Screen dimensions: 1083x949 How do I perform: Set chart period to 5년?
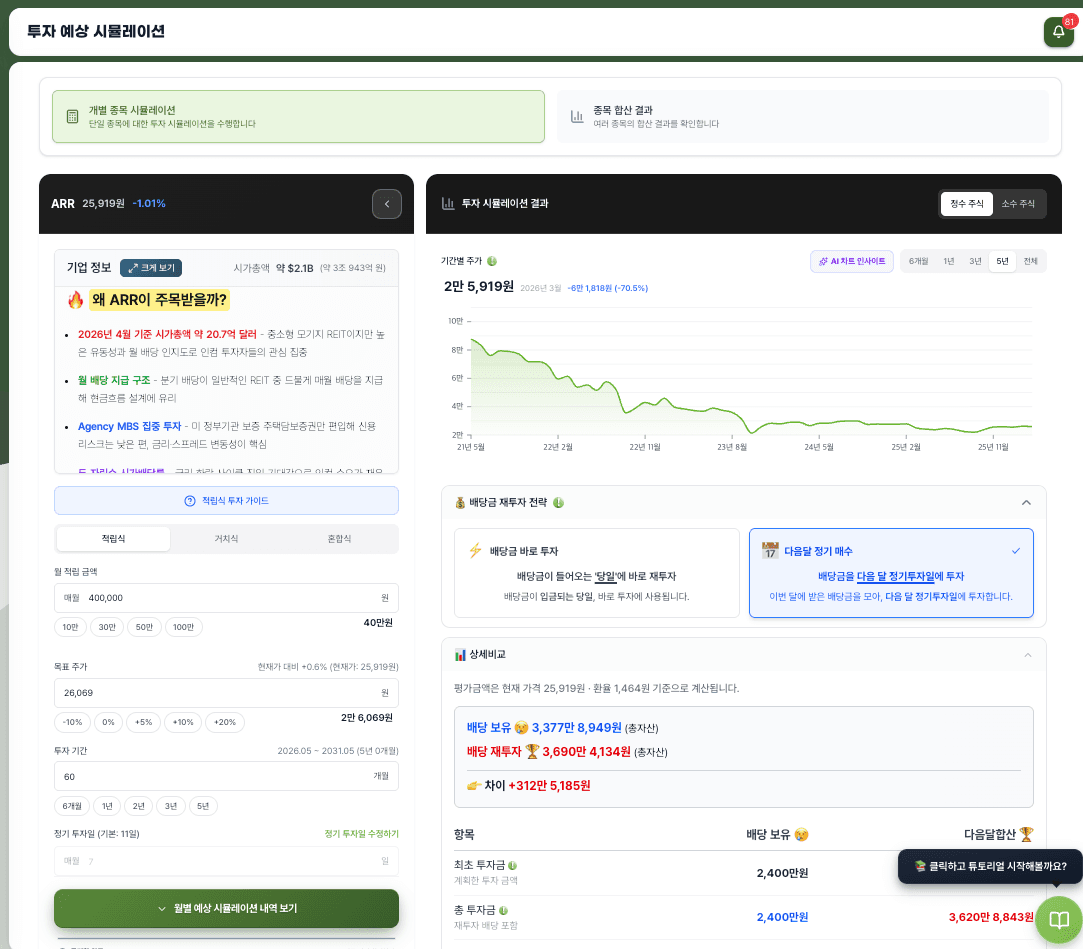pyautogui.click(x=1002, y=261)
